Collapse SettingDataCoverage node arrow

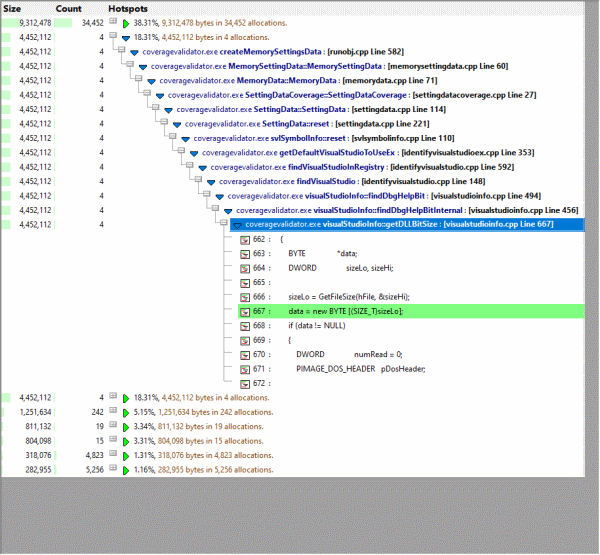160,96
